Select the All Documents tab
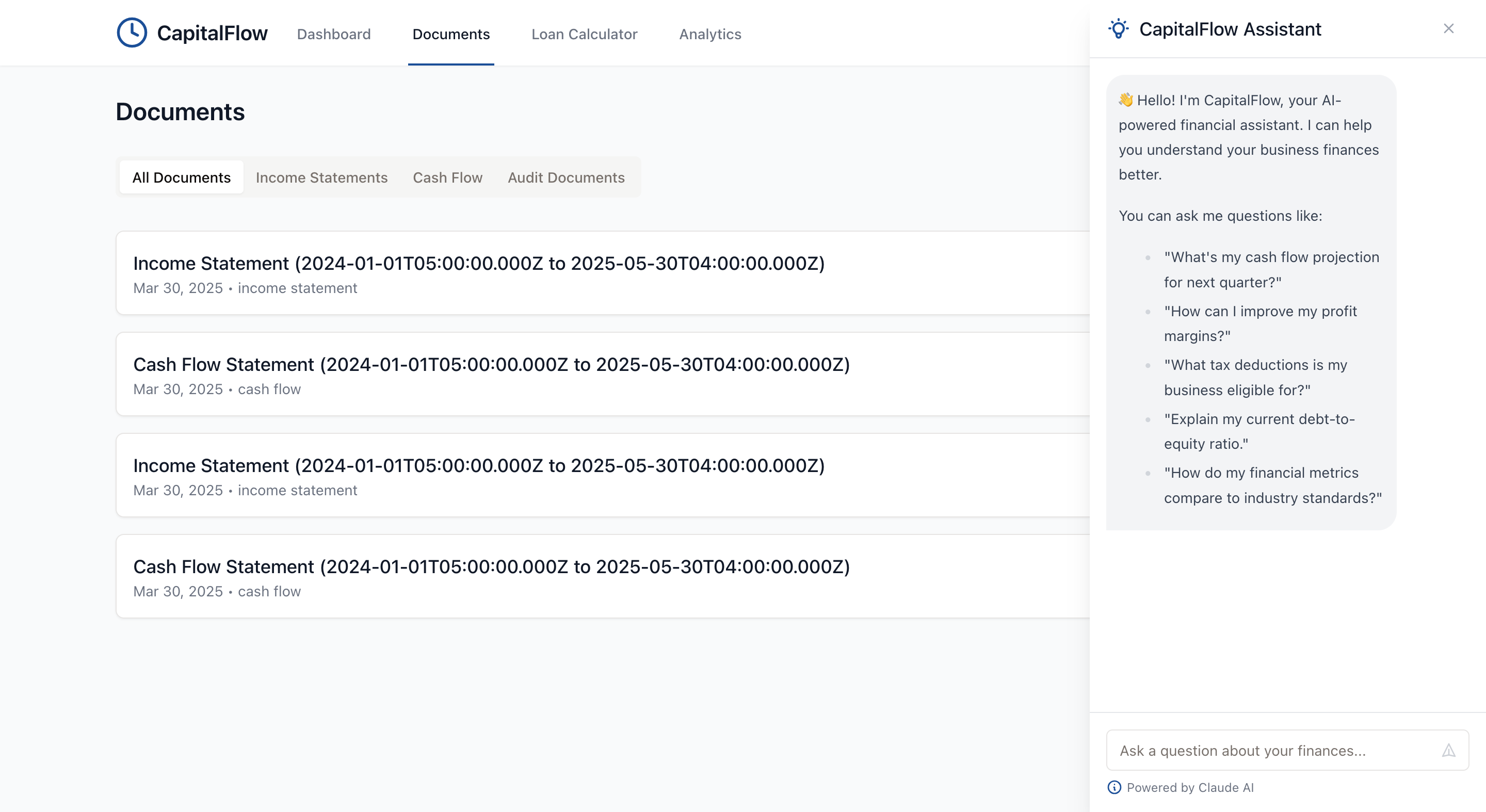This screenshot has width=1486, height=812. pos(181,177)
